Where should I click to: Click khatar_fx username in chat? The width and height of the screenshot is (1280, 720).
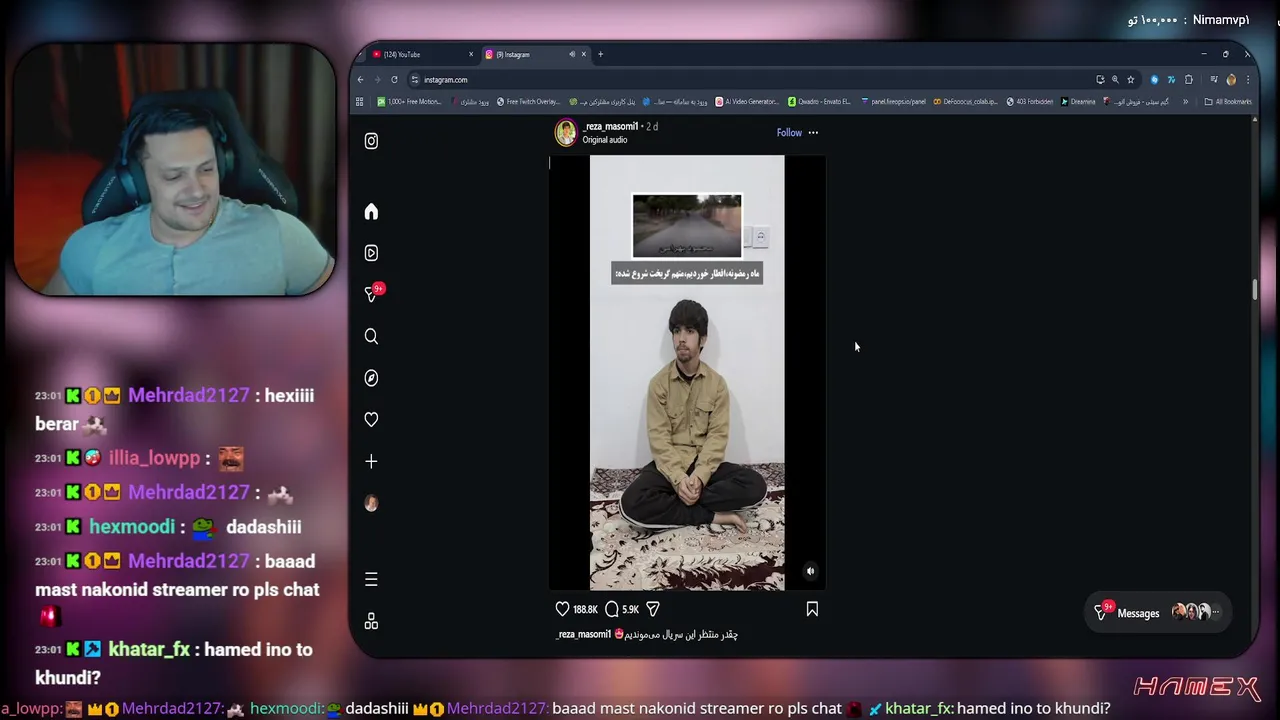(x=149, y=650)
